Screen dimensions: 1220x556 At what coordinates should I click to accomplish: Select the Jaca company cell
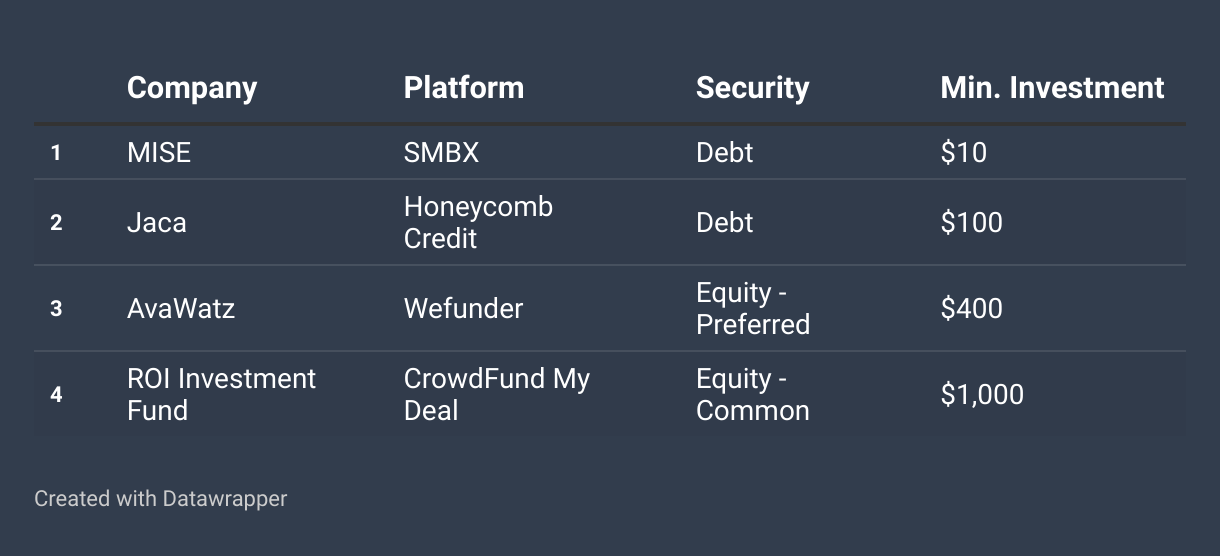click(157, 222)
